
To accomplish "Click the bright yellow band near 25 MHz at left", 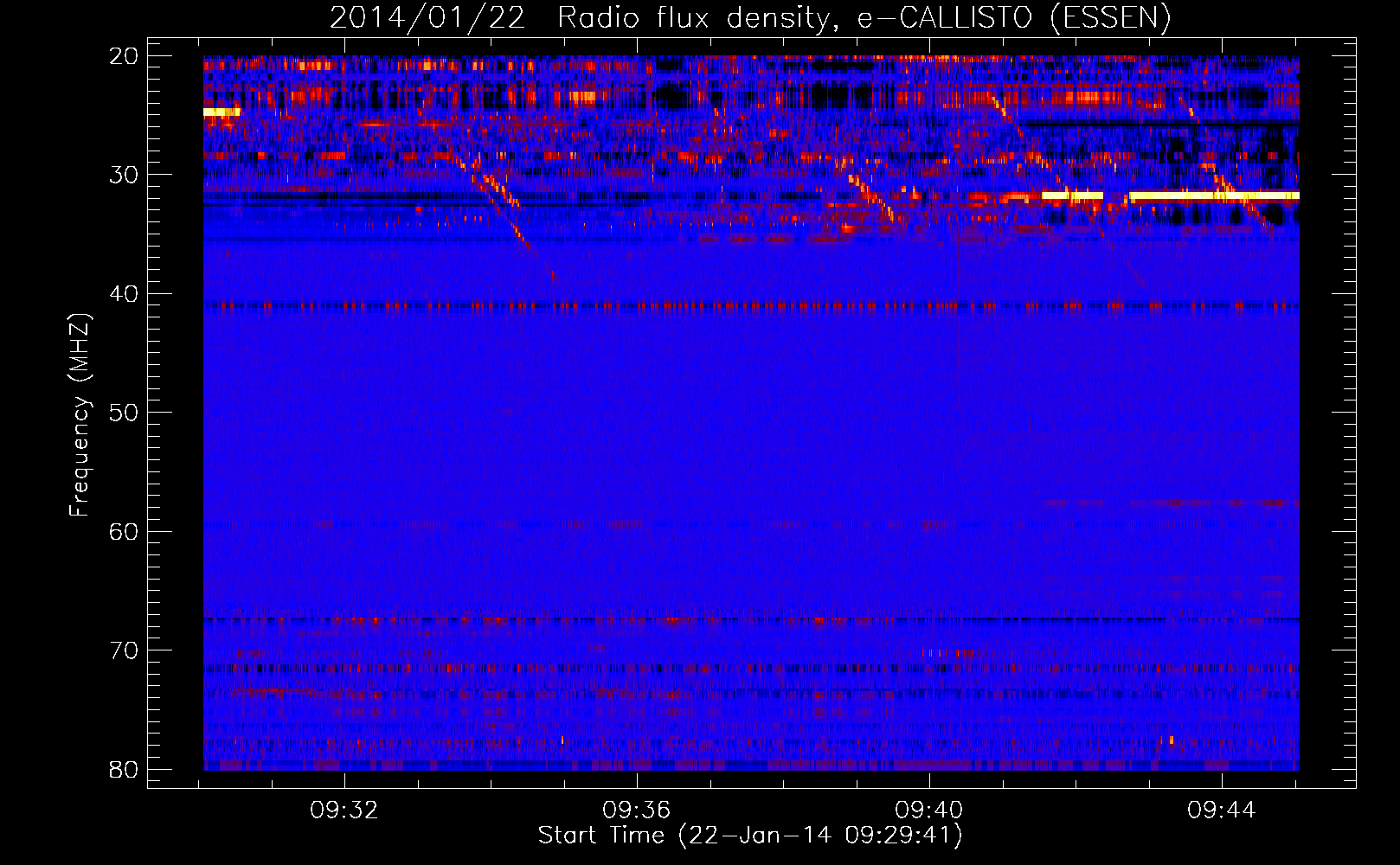I will 222,112.
